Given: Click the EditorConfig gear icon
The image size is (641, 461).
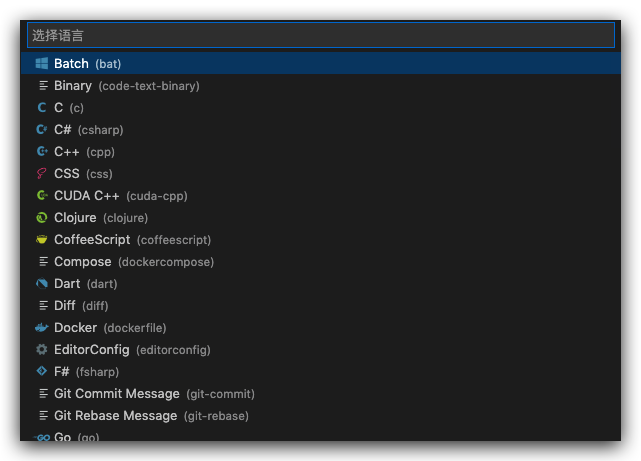Looking at the screenshot, I should point(42,349).
